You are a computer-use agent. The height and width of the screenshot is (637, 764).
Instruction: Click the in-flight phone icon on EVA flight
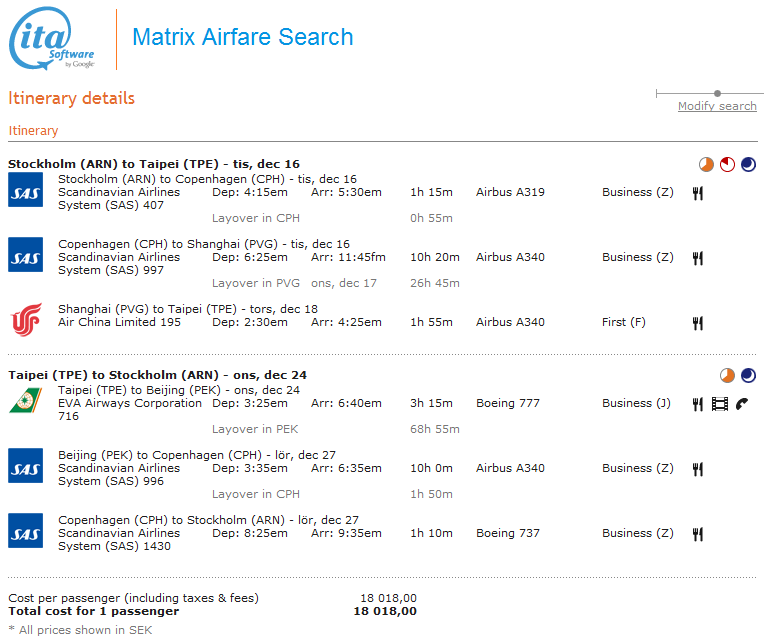(x=741, y=404)
